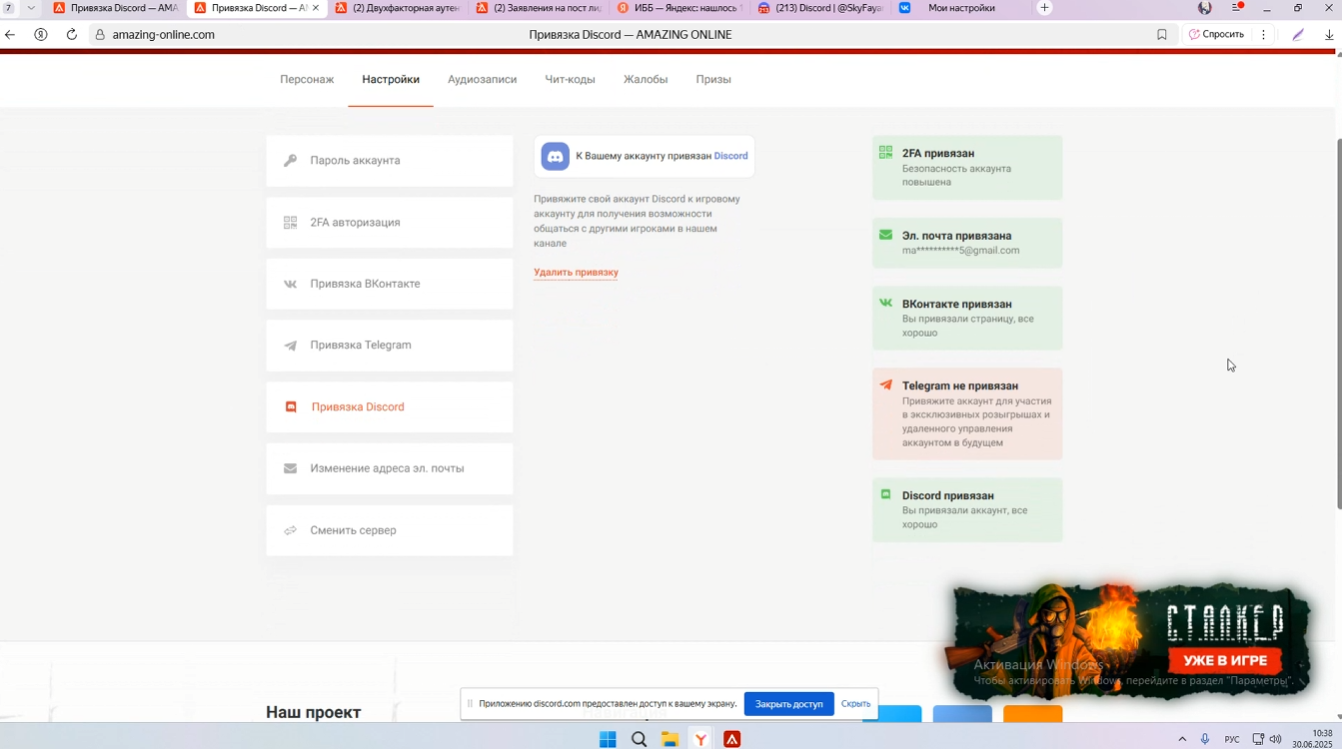
Task: Open the Персонаж tab
Action: [307, 79]
